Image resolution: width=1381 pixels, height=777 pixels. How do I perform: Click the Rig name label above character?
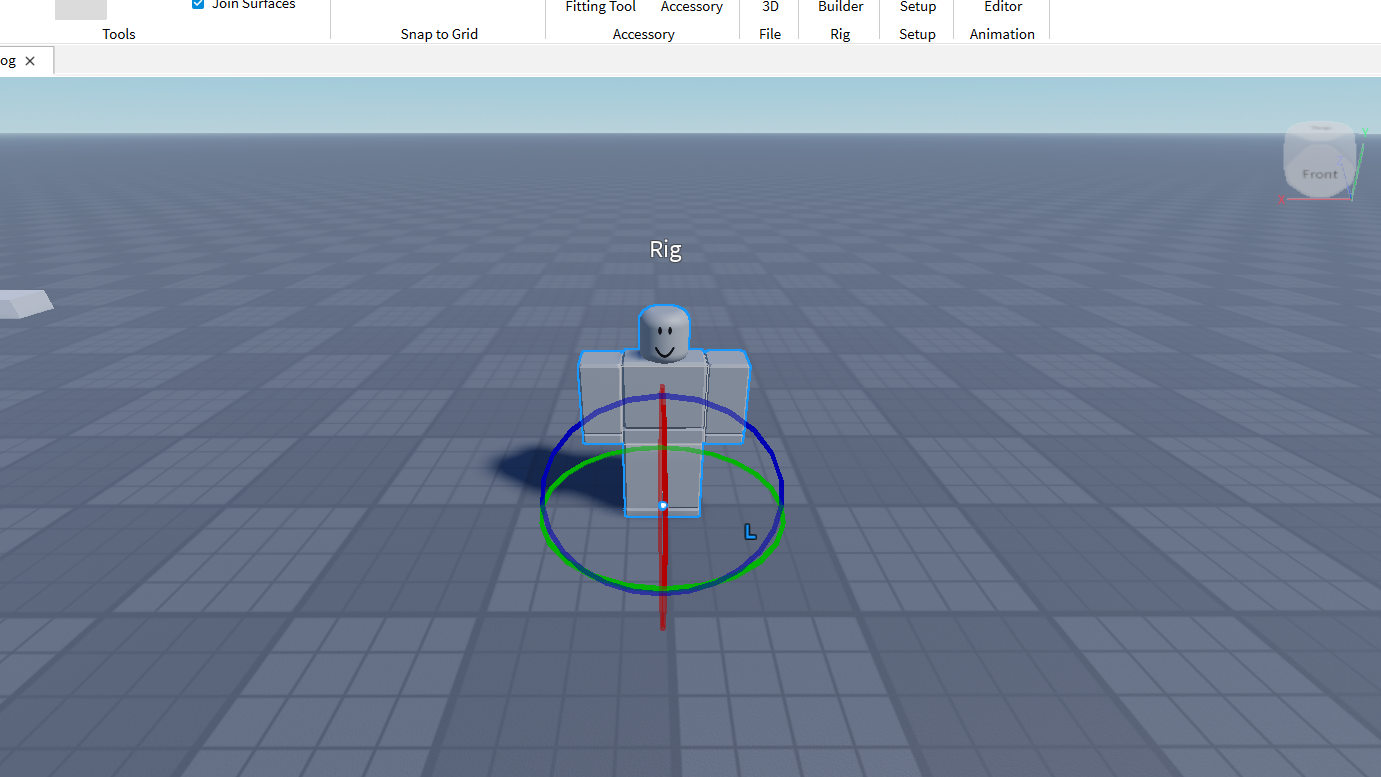[x=665, y=249]
